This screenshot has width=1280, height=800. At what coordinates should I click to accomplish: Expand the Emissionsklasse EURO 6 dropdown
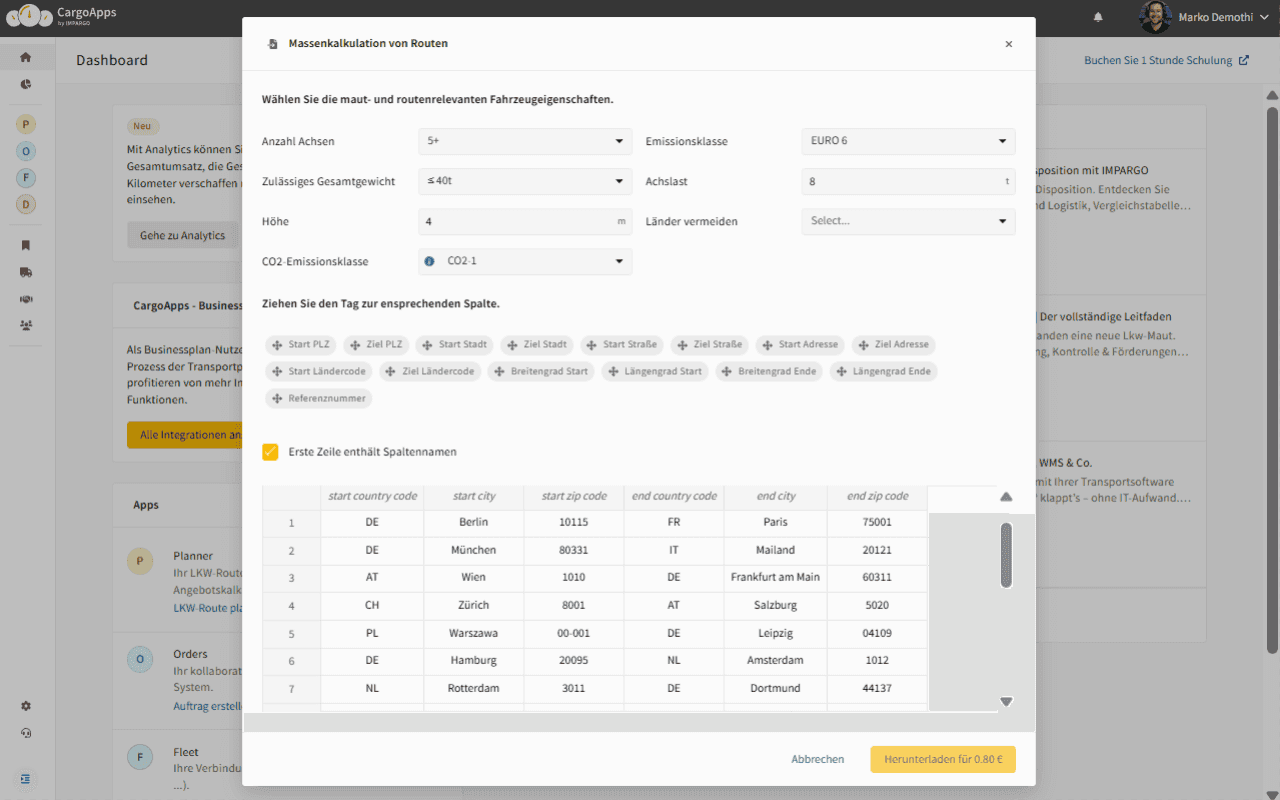[908, 141]
